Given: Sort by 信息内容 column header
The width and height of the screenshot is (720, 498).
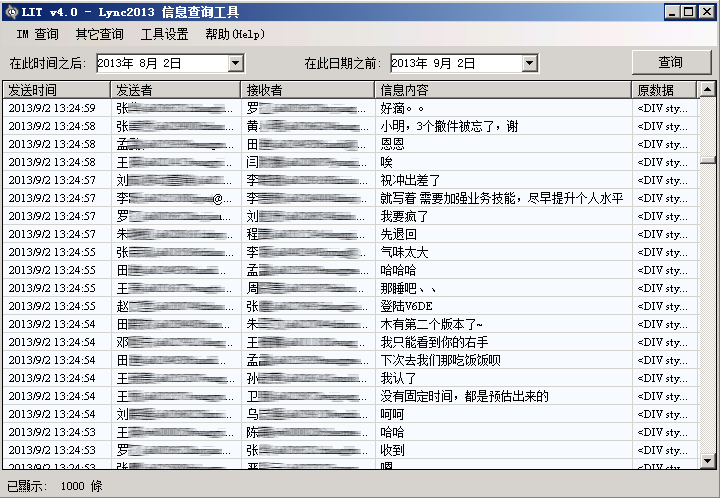Looking at the screenshot, I should coord(502,90).
